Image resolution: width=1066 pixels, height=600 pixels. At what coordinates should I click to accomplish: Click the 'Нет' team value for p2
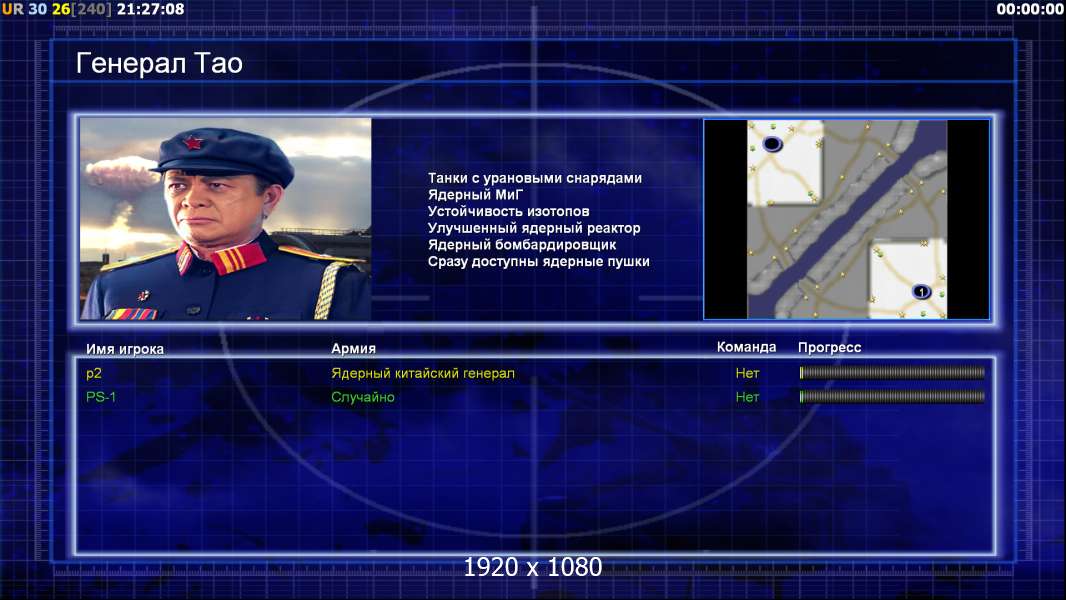click(x=747, y=373)
